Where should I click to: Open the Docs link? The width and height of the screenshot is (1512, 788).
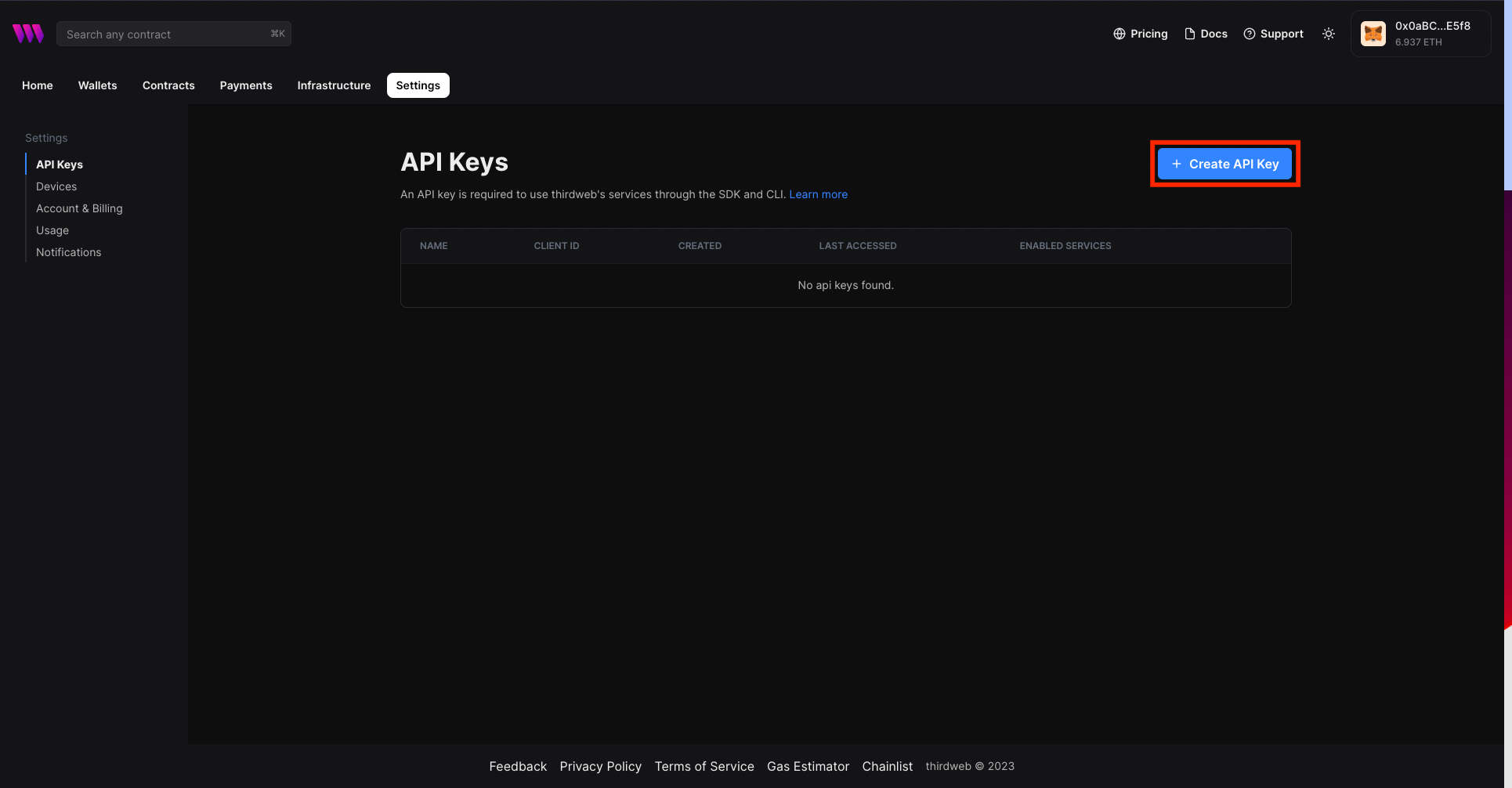click(1206, 34)
